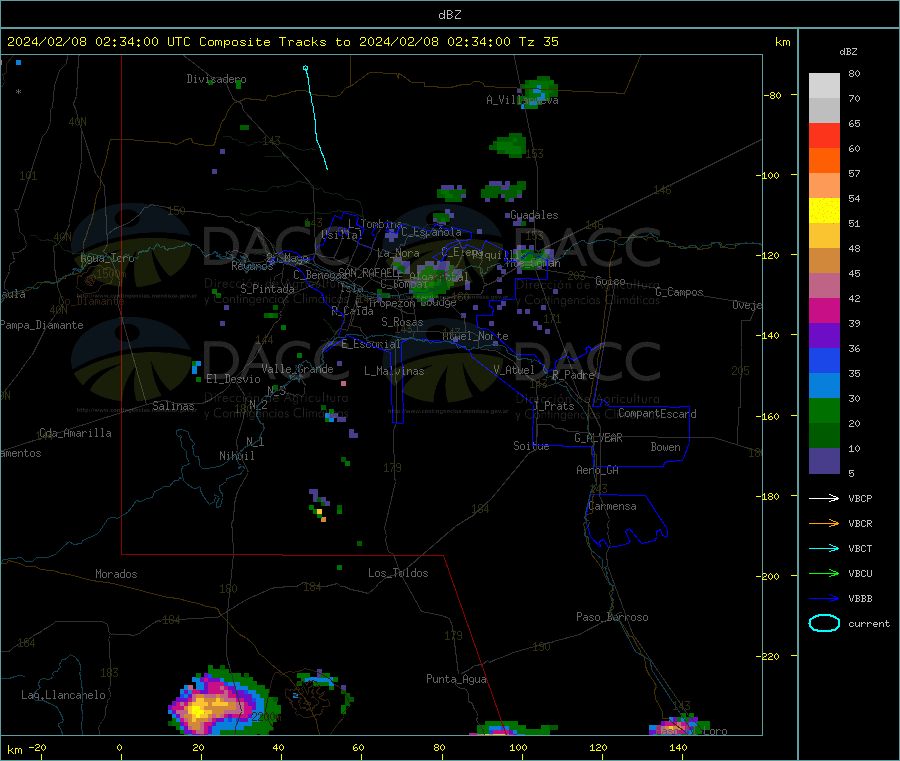The height and width of the screenshot is (761, 900).
Task: Click the 'VBCT' legend label
Action: tap(860, 548)
